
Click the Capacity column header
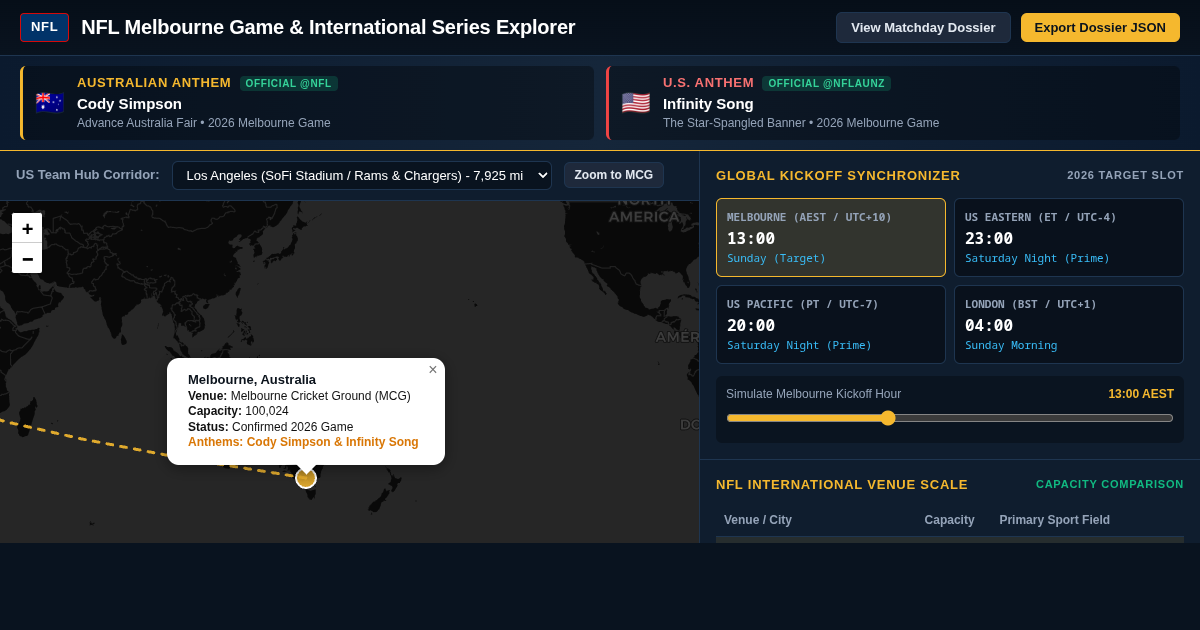click(x=949, y=520)
